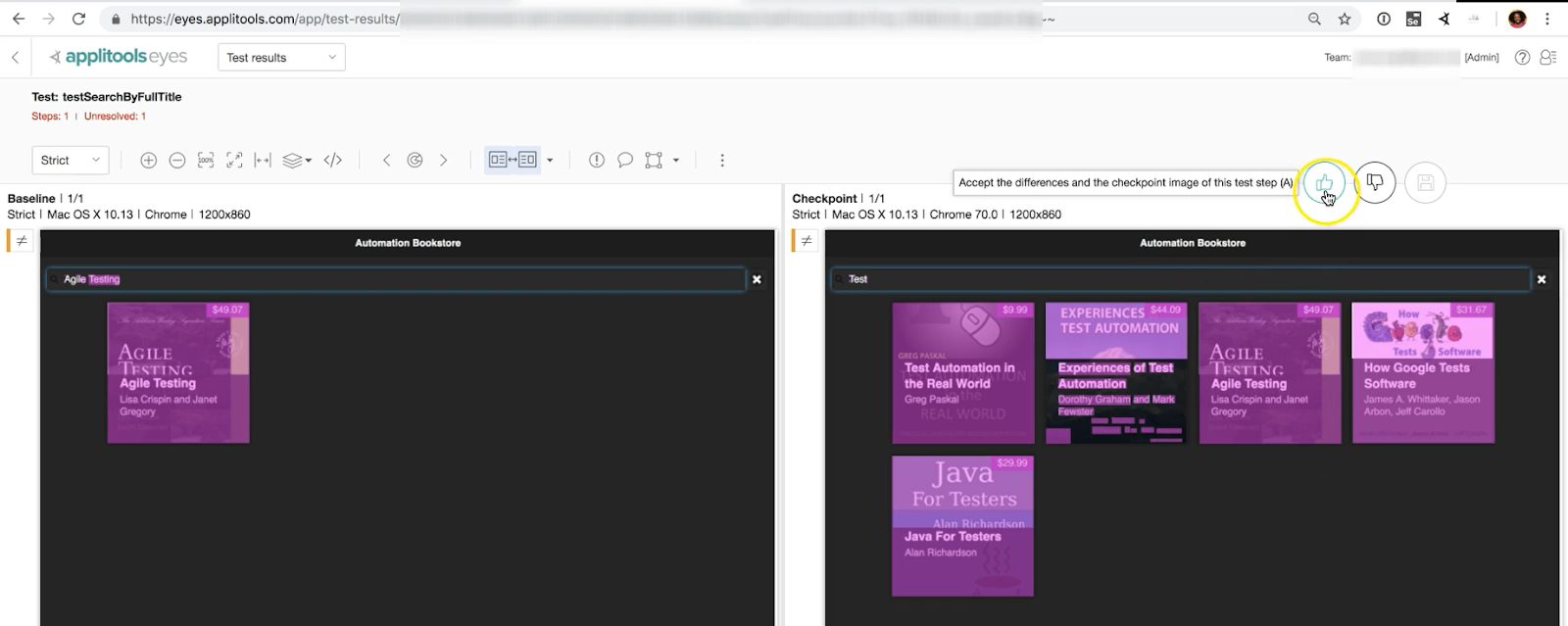Go to the next step with the right arrow
Screen dimensions: 1568x626
(444, 161)
